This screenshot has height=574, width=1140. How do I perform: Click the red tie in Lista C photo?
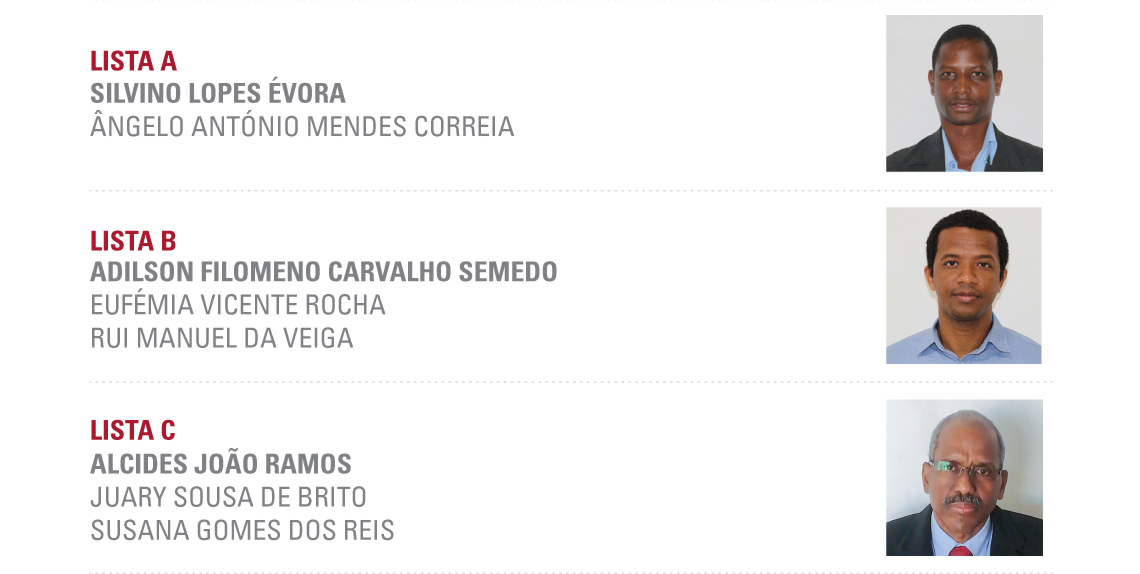[x=961, y=549]
